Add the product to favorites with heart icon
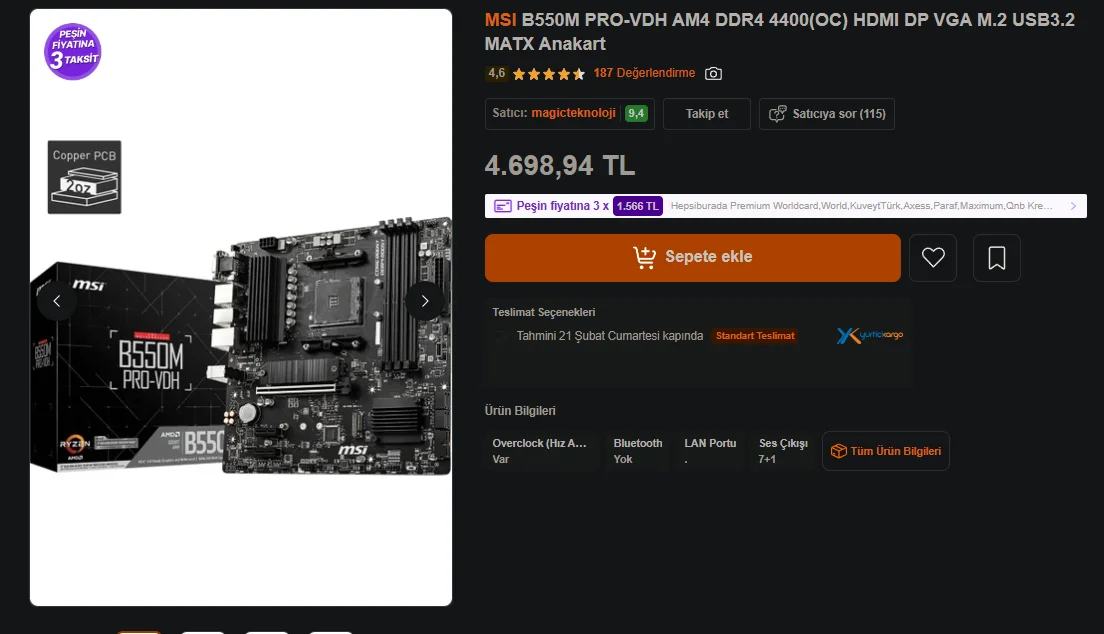This screenshot has height=634, width=1104. (933, 258)
